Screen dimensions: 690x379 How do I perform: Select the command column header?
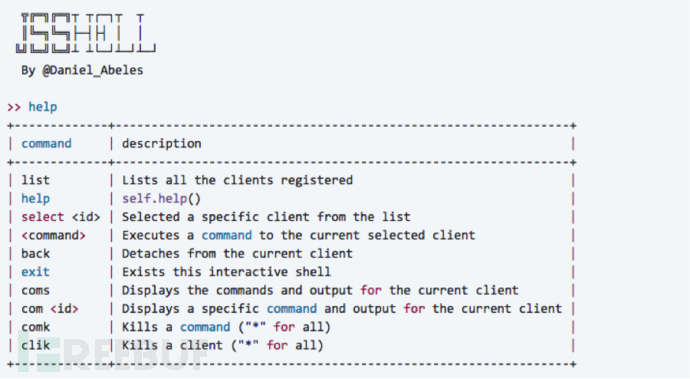click(46, 144)
